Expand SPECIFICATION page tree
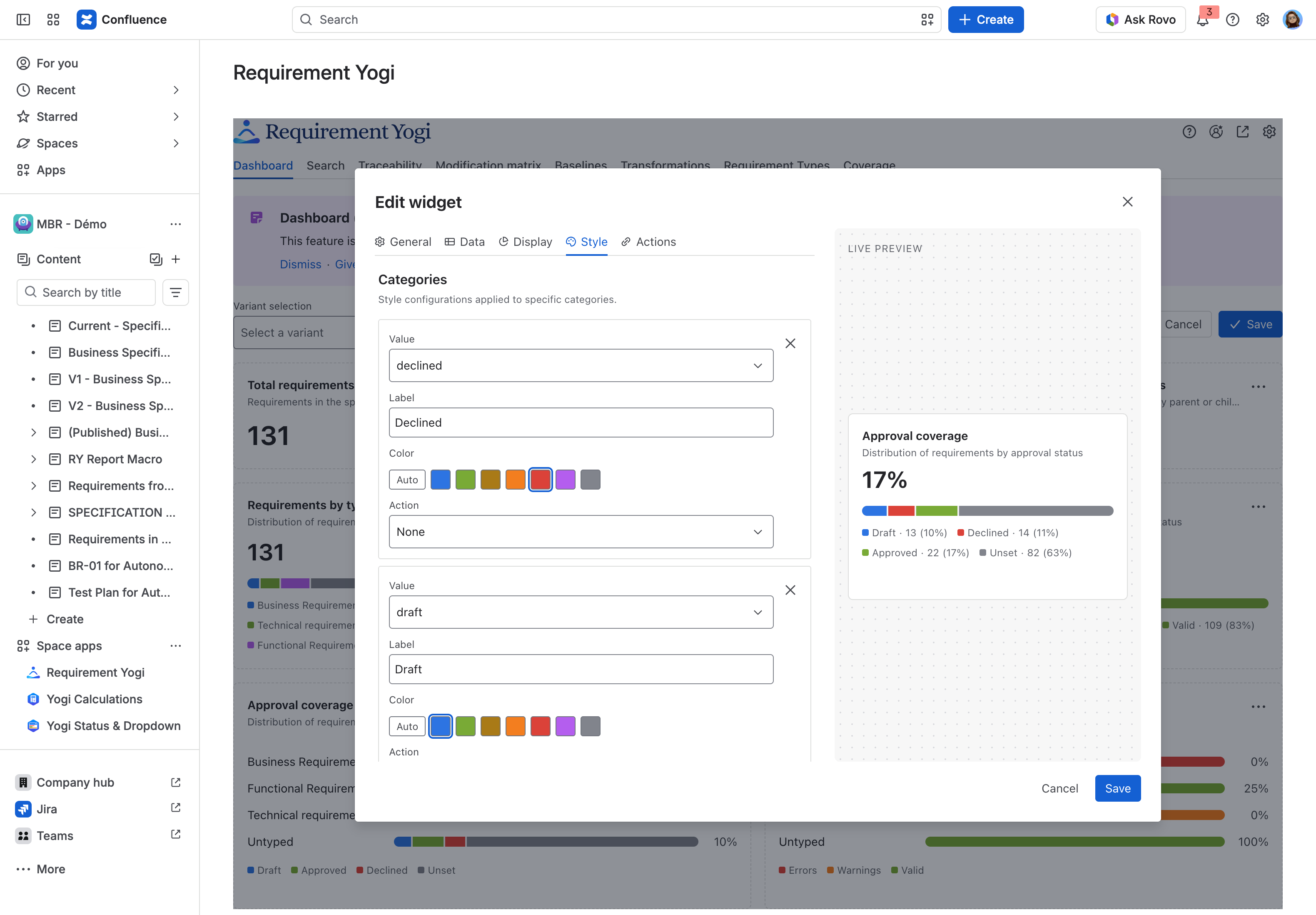This screenshot has width=1316, height=915. [x=33, y=512]
